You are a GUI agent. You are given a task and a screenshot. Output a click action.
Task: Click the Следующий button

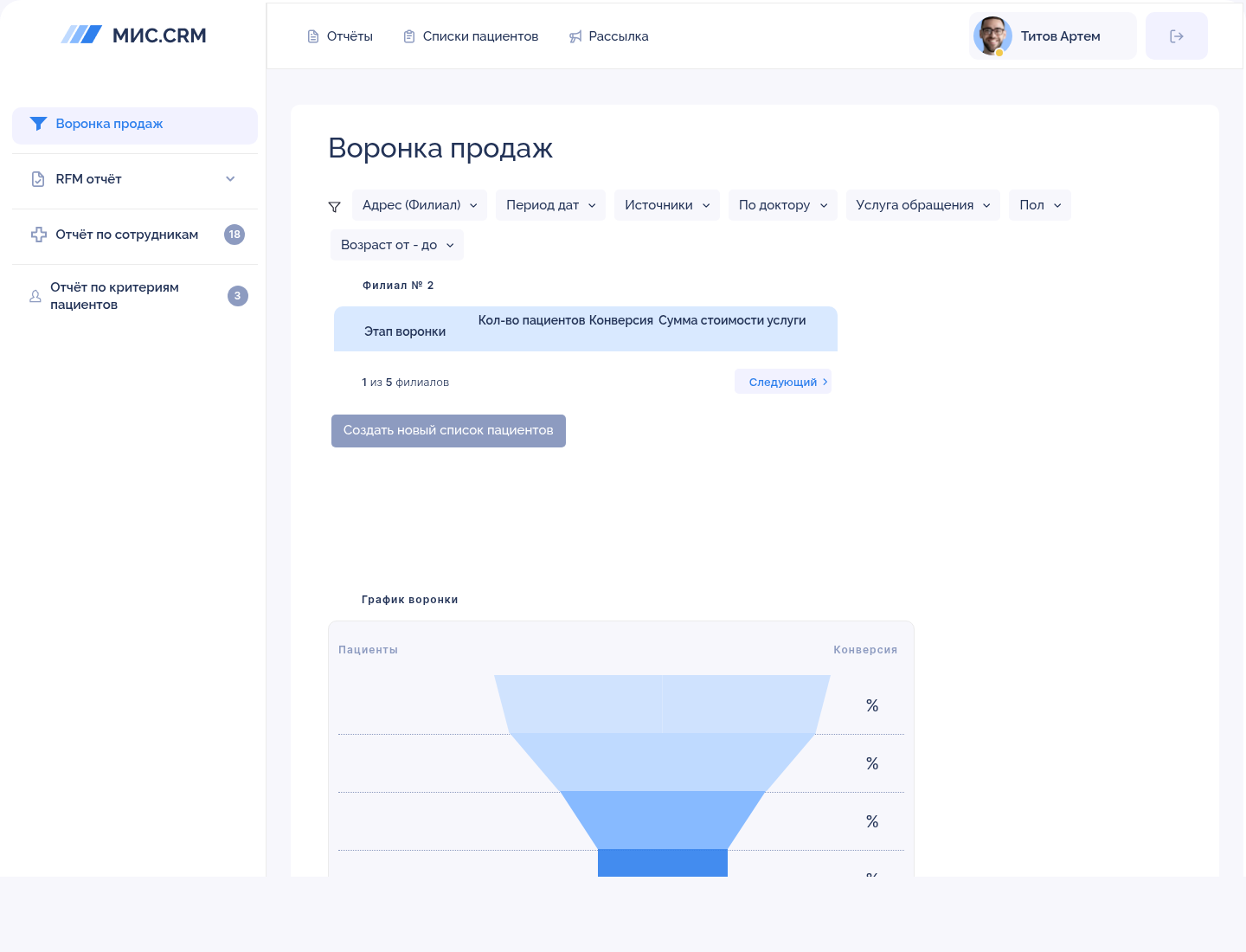[783, 382]
